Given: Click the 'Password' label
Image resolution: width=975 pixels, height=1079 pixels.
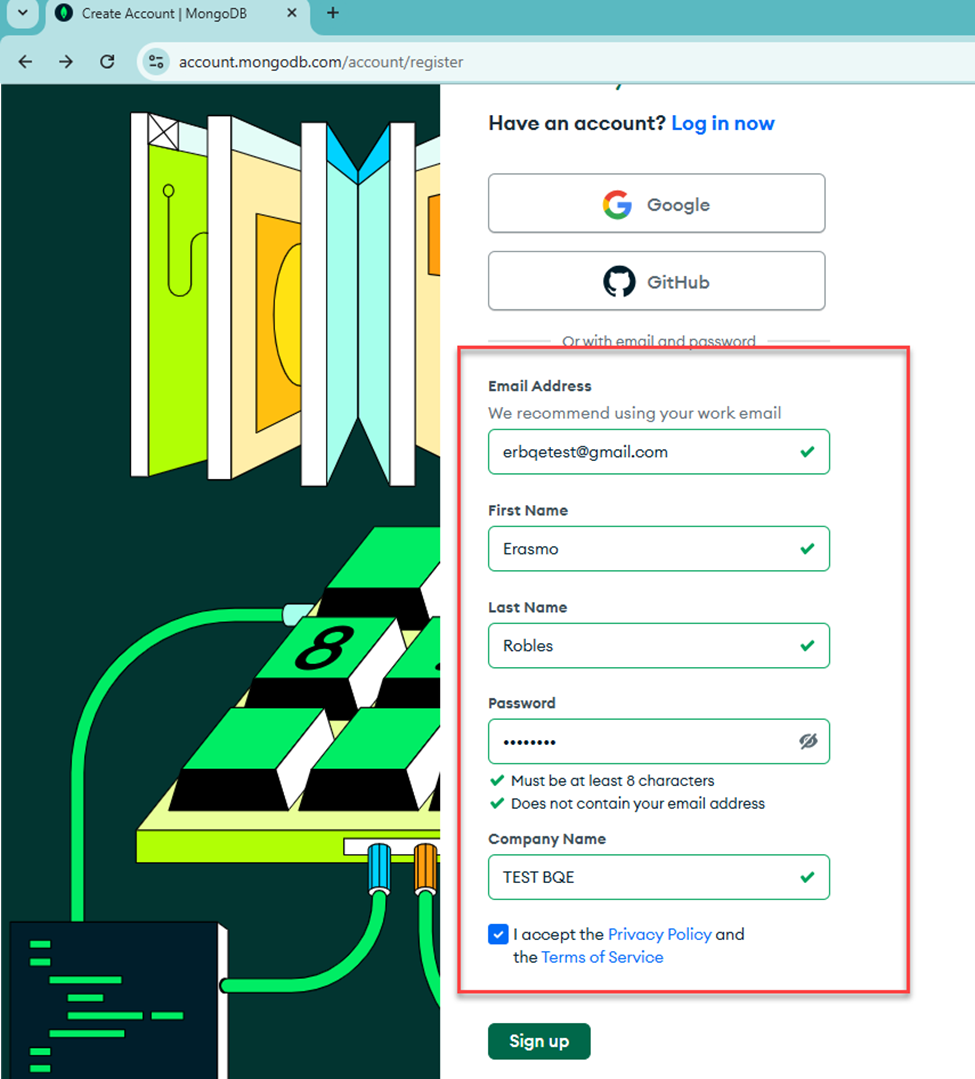Looking at the screenshot, I should click(x=522, y=703).
